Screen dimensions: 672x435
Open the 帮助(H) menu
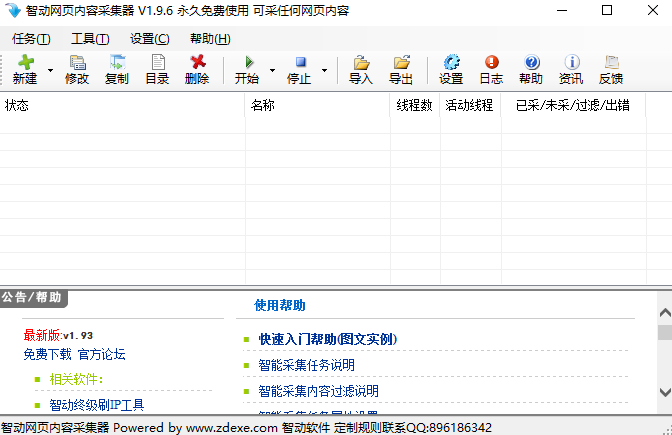tap(210, 39)
